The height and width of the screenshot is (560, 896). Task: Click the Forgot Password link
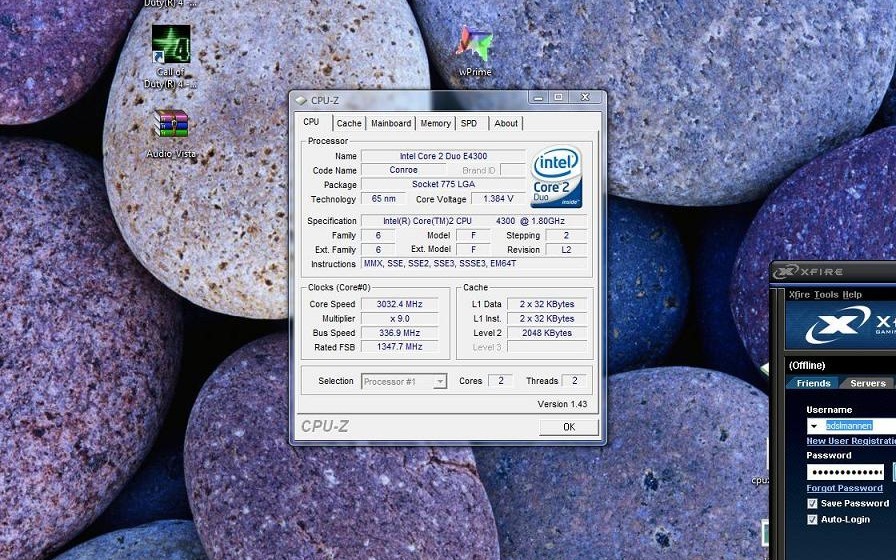tap(845, 488)
